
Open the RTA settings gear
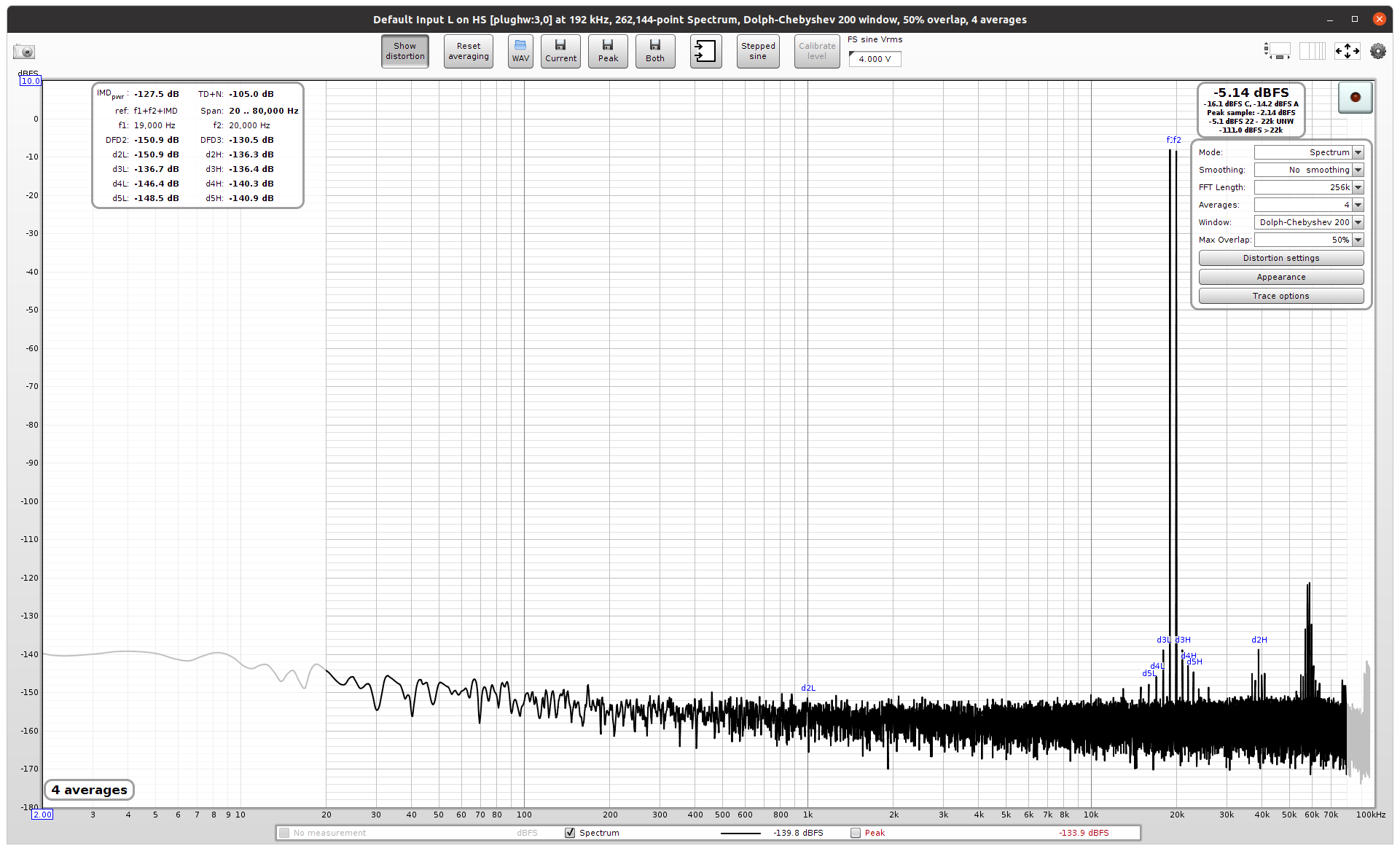pyautogui.click(x=1378, y=51)
